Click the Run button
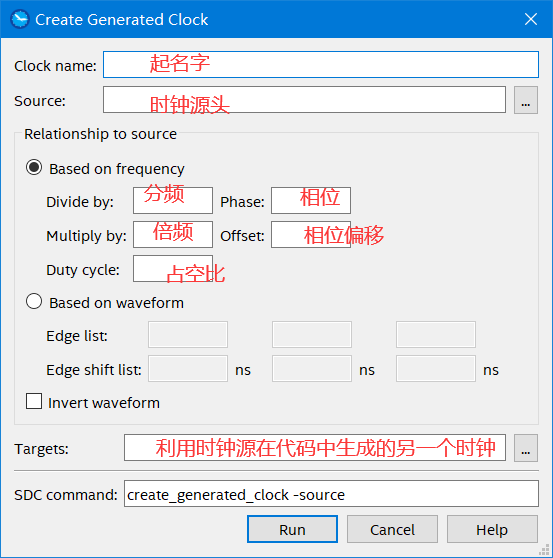 (293, 529)
